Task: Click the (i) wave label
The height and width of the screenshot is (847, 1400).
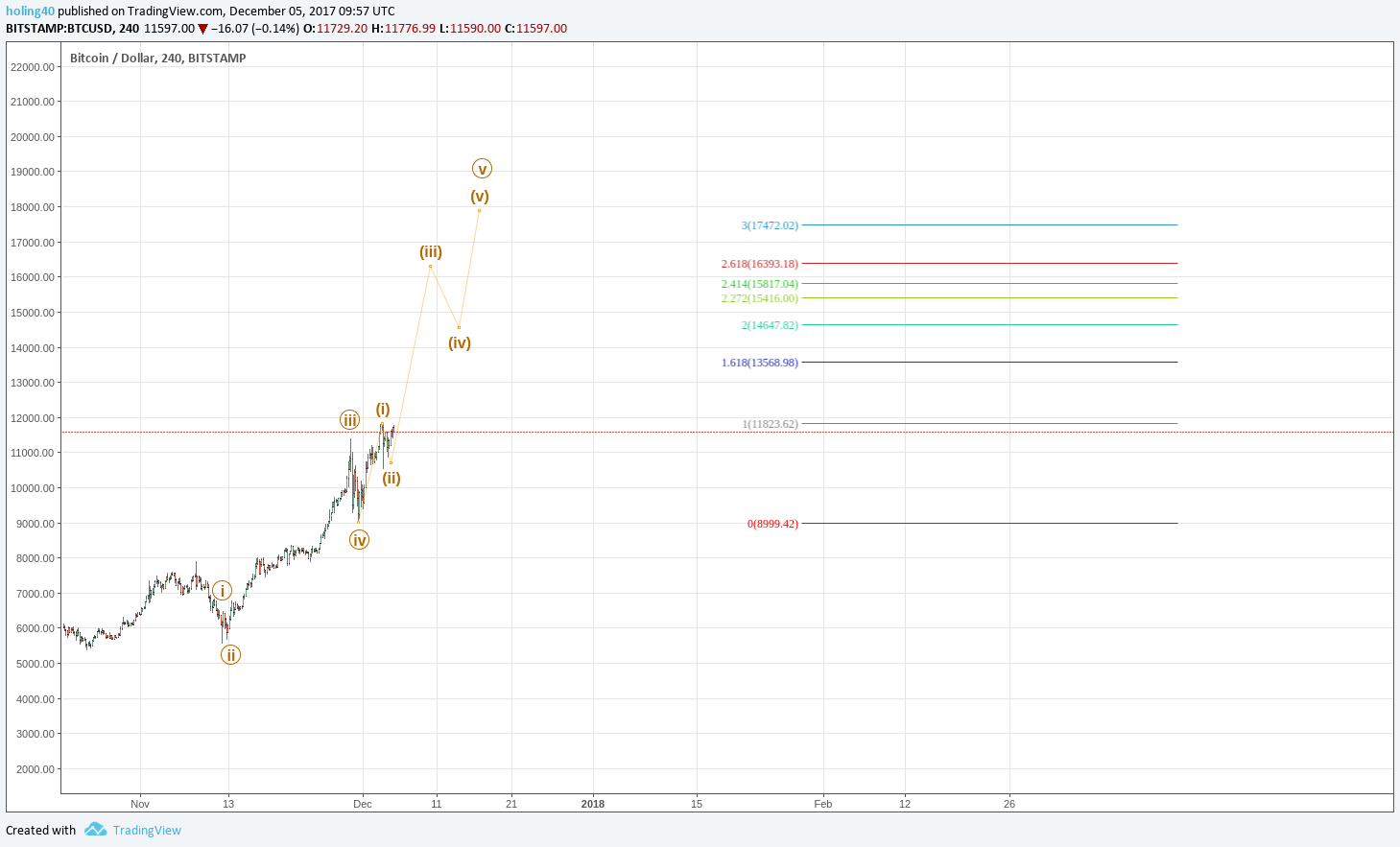Action: 383,410
